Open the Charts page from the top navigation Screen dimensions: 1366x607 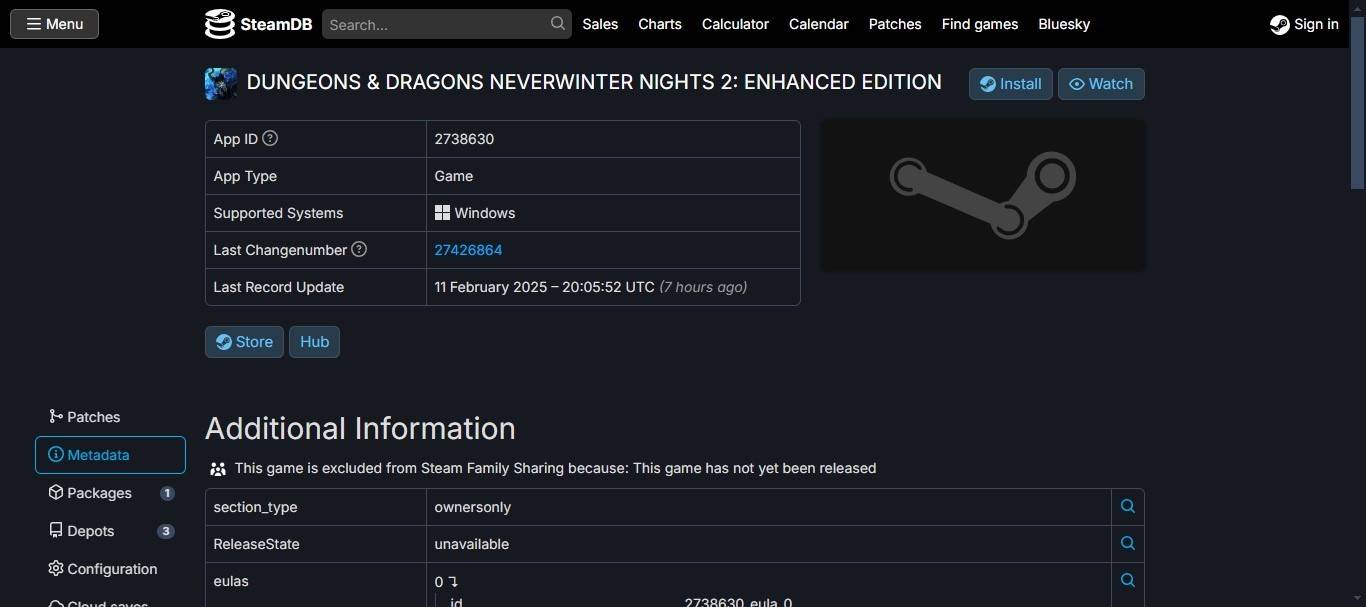pyautogui.click(x=659, y=23)
